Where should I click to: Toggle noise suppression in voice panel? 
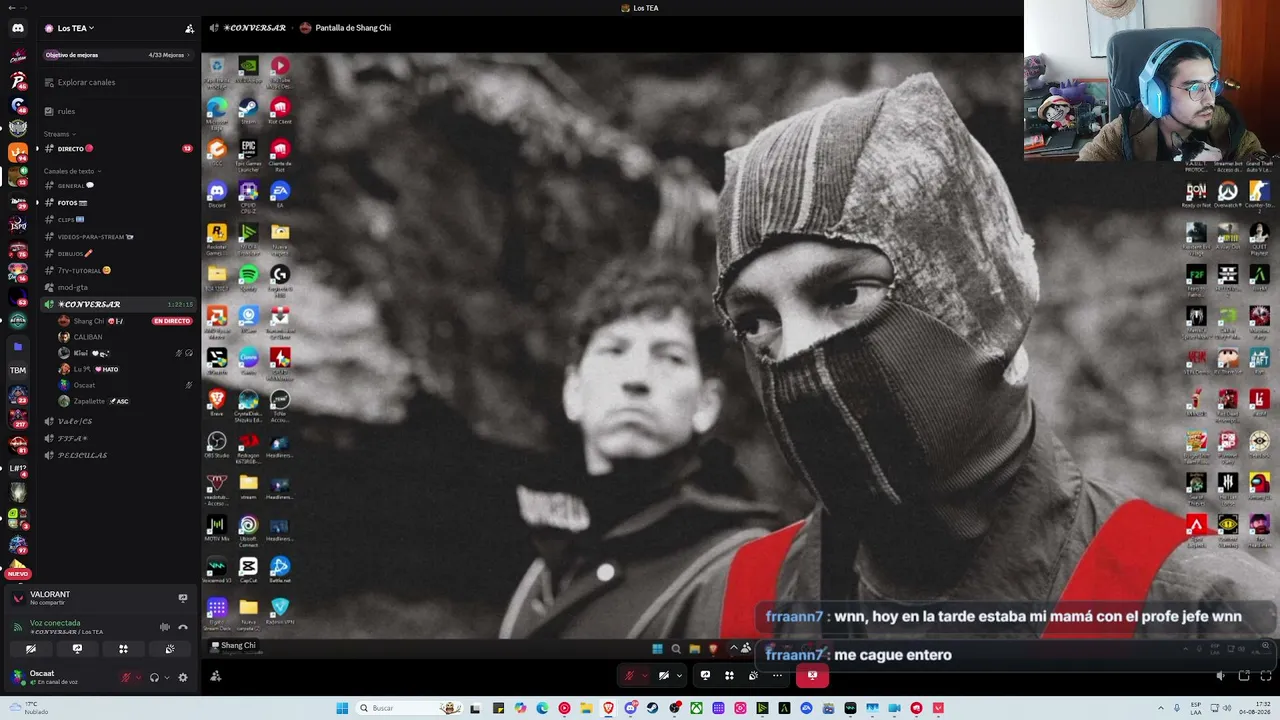165,627
